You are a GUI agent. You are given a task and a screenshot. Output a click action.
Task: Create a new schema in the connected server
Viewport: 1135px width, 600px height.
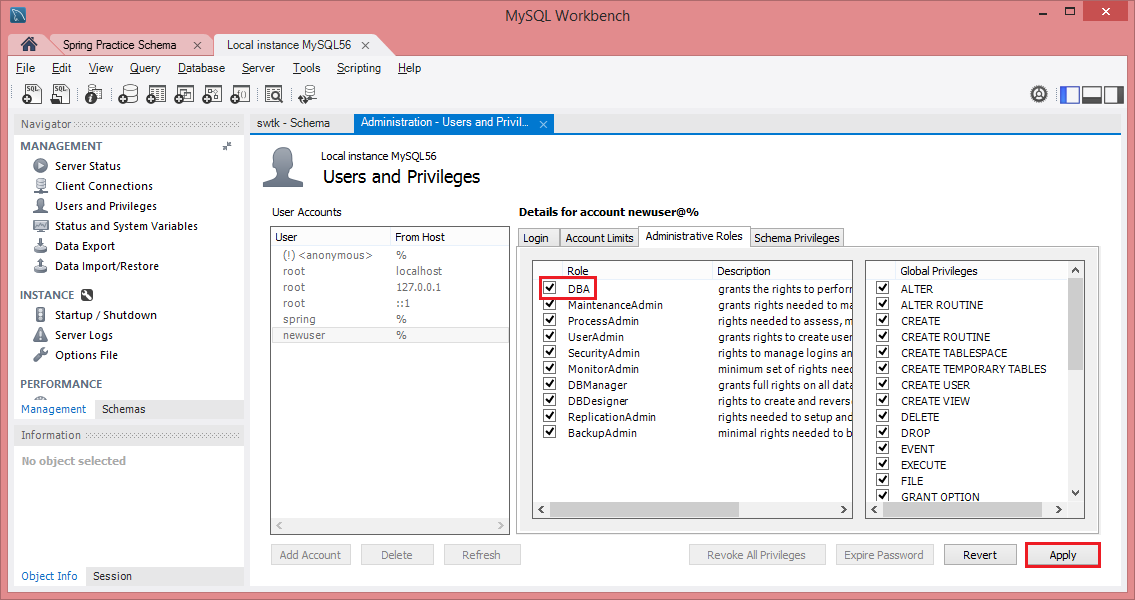tap(128, 93)
